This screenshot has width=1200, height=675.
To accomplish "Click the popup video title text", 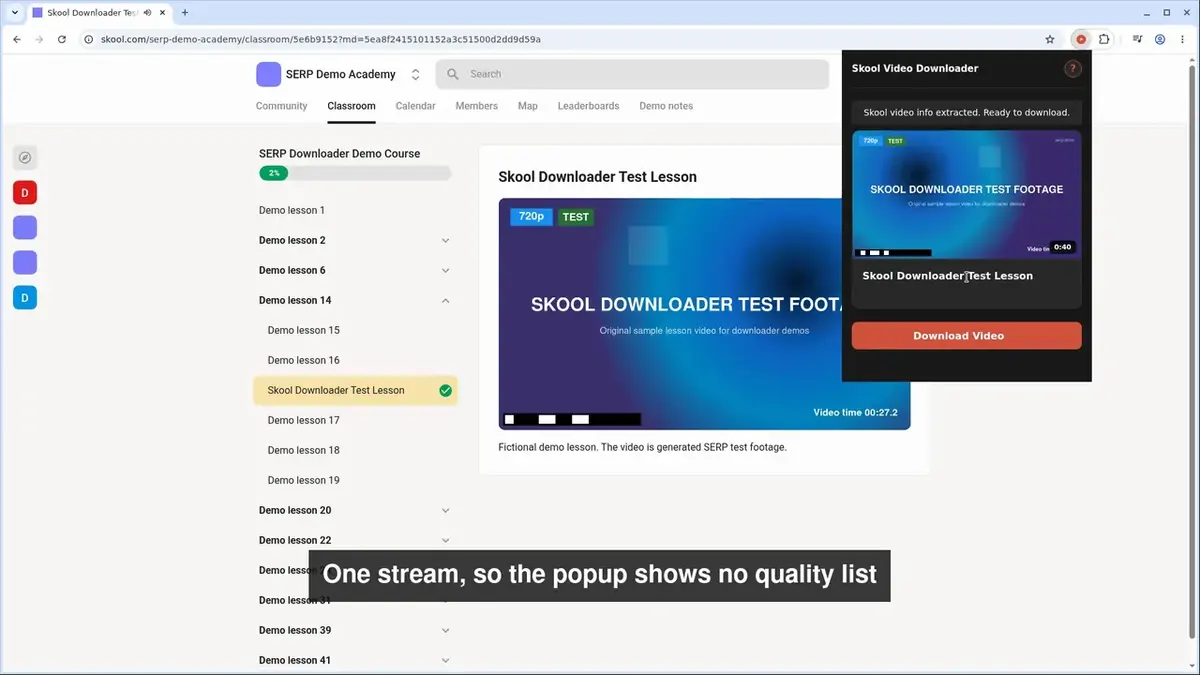I will point(948,276).
